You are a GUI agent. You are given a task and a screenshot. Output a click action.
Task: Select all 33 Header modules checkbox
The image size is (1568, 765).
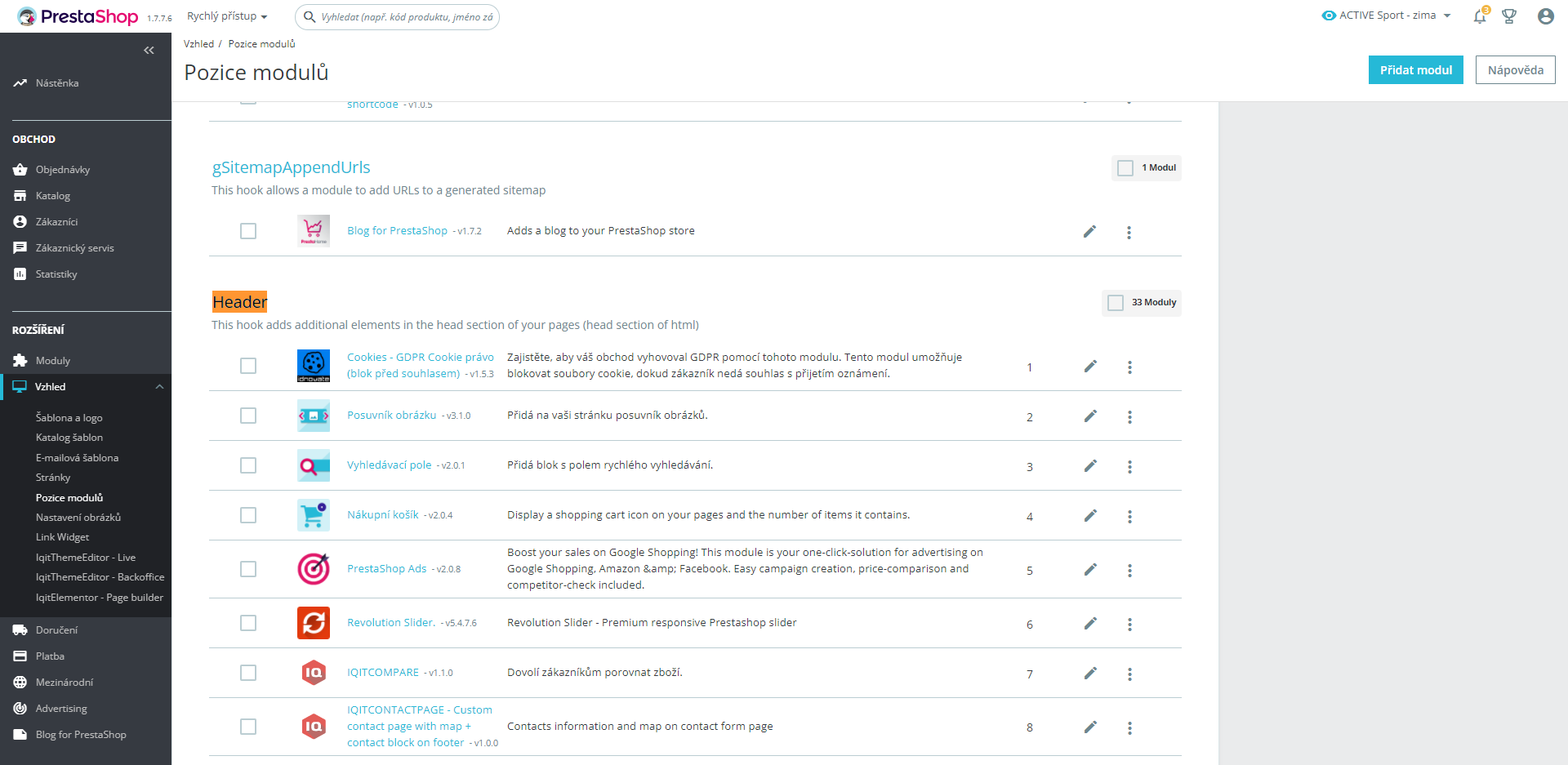coord(1116,303)
